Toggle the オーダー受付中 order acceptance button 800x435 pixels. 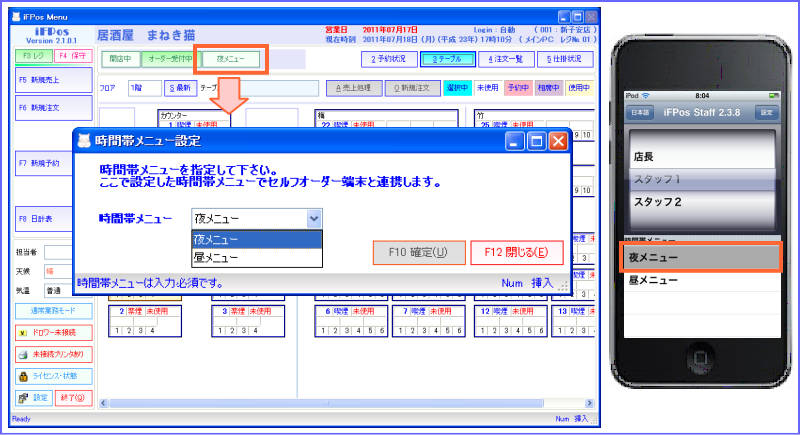pyautogui.click(x=166, y=60)
